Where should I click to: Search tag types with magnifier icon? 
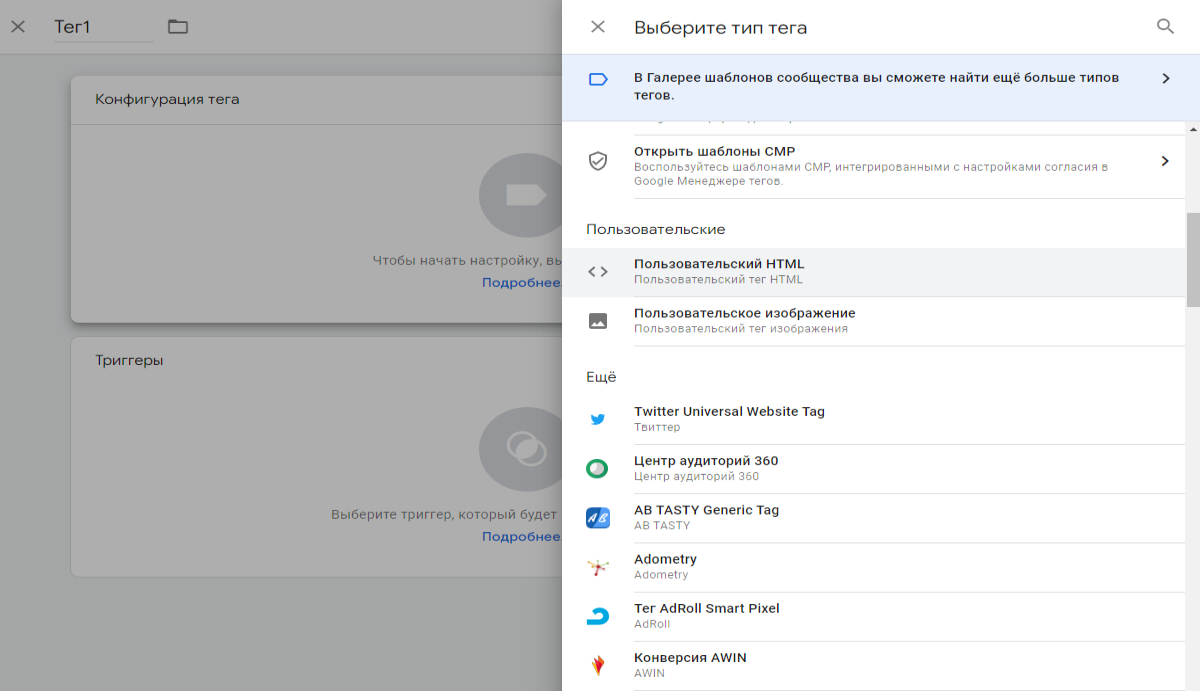pyautogui.click(x=1165, y=27)
